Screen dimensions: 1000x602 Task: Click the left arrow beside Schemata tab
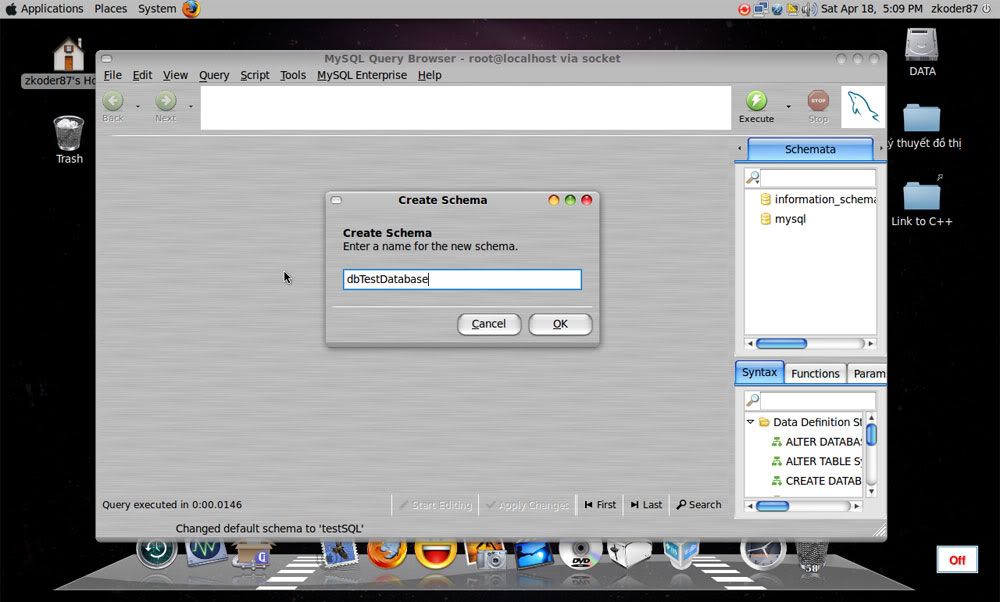pyautogui.click(x=740, y=149)
